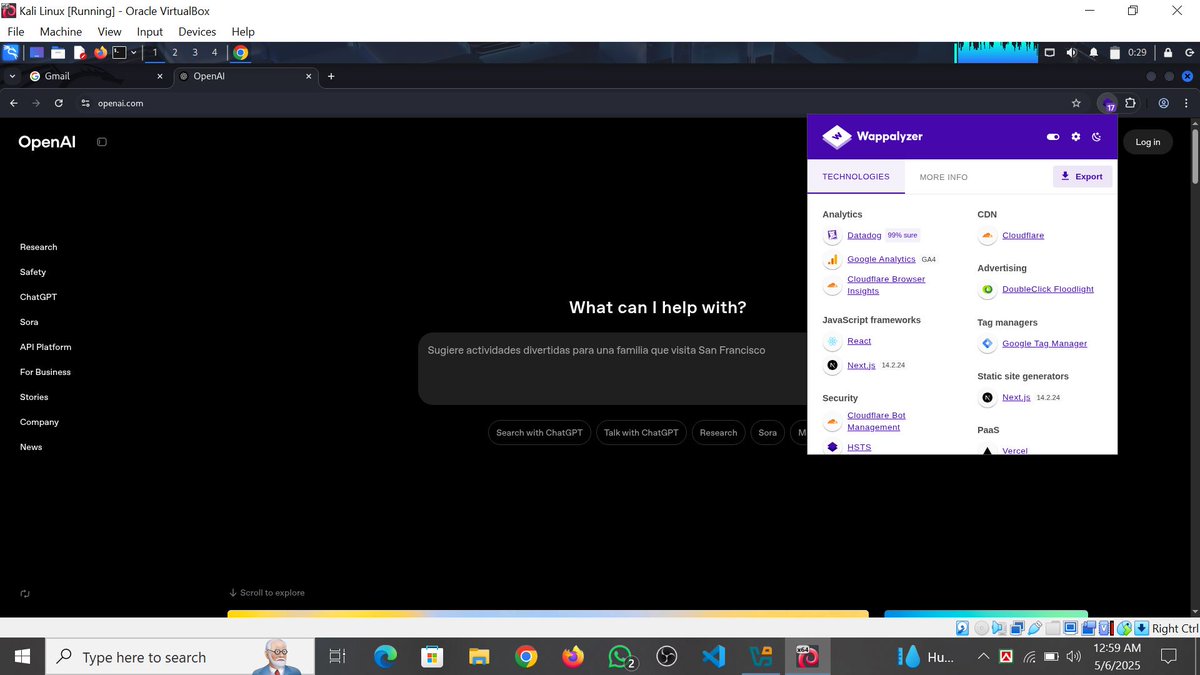1200x675 pixels.
Task: Click the Log in button on OpenAI
Action: pos(1148,142)
